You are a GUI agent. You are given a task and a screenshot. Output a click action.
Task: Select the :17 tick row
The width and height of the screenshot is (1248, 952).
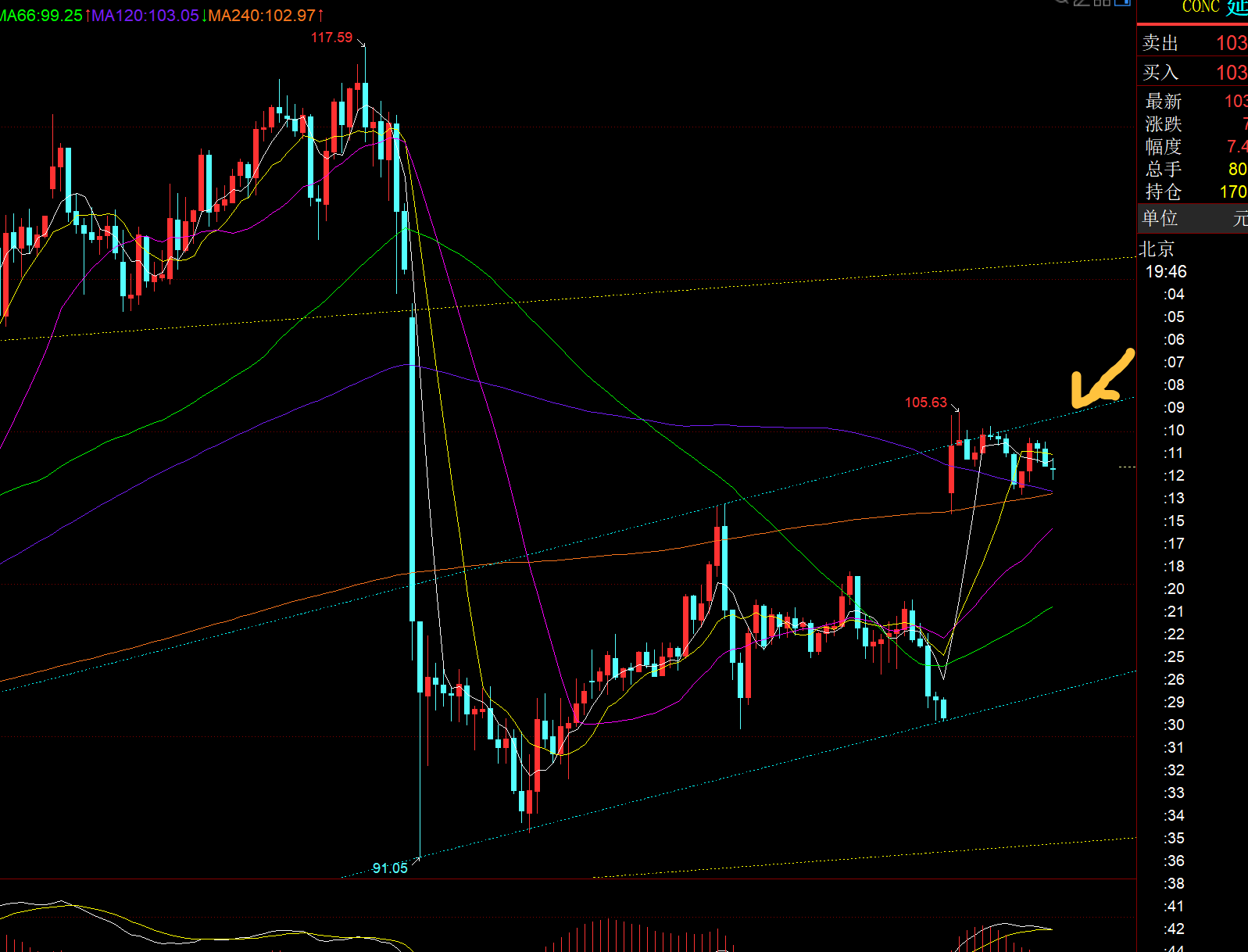click(1174, 544)
